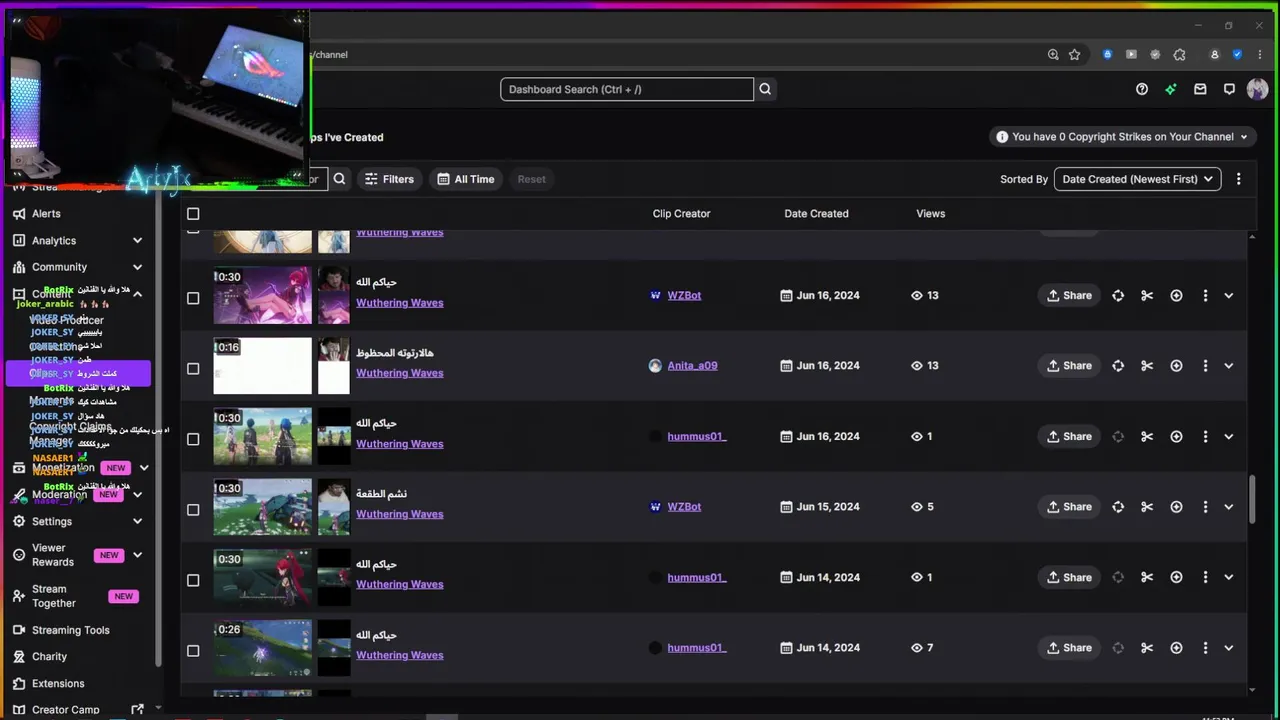Image resolution: width=1280 pixels, height=720 pixels.
Task: Open the Inbox mail icon
Action: 1200,89
